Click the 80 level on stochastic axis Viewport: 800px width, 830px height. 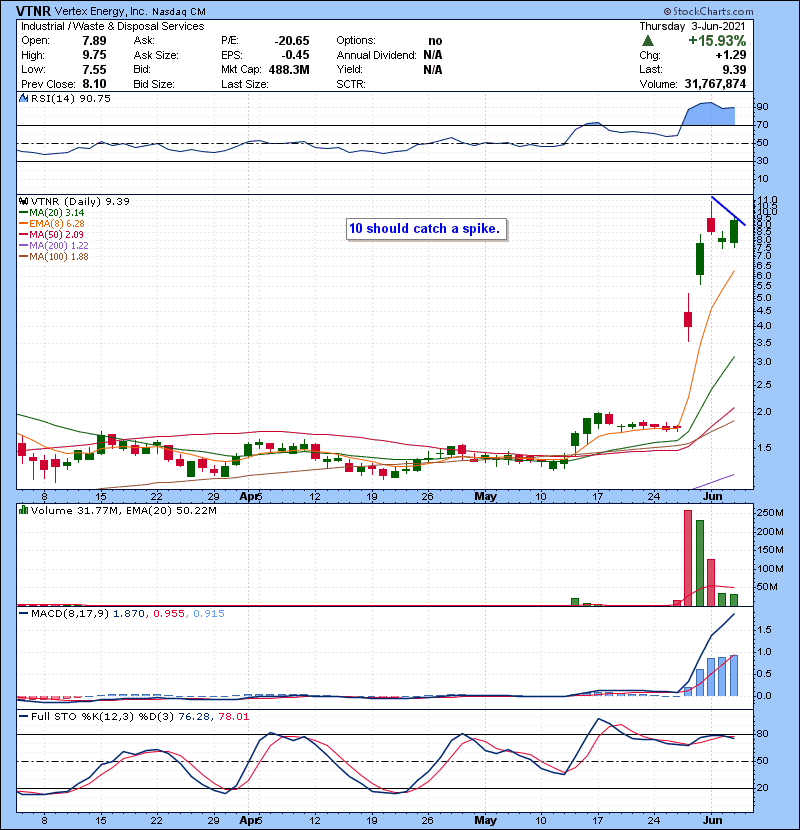pyautogui.click(x=762, y=734)
